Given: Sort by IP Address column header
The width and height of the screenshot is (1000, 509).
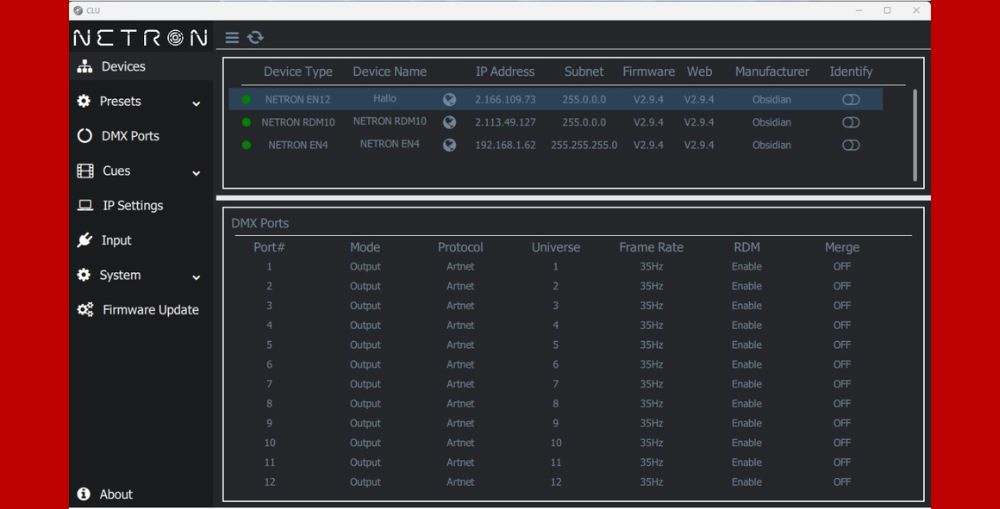Looking at the screenshot, I should coord(505,71).
